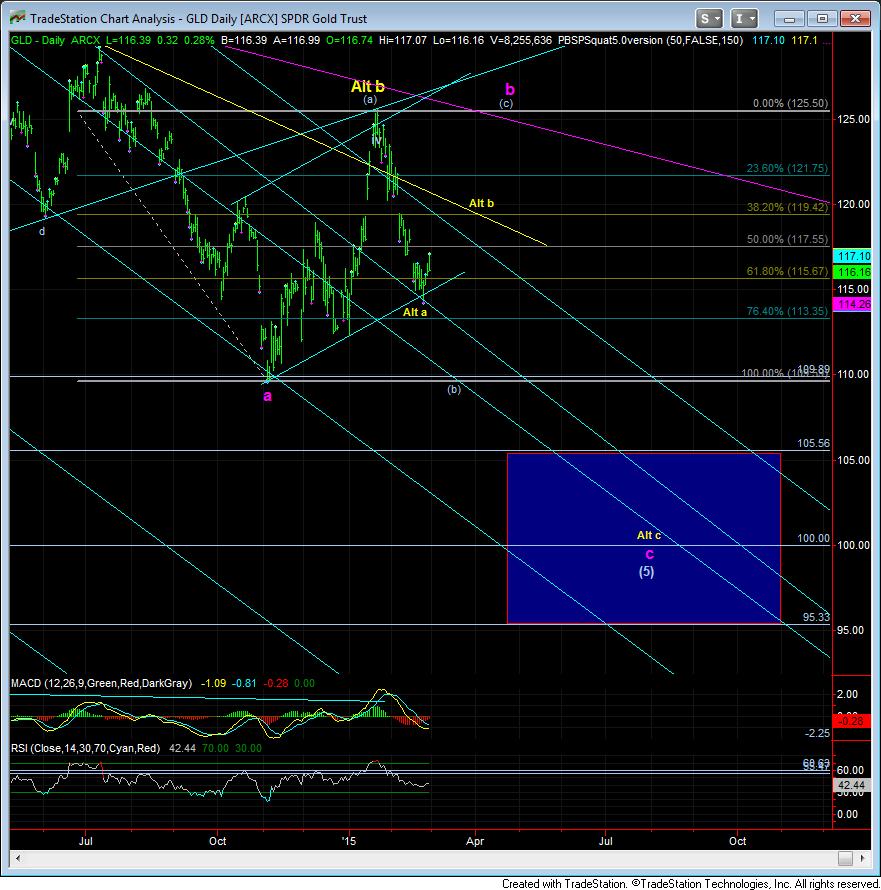Screen dimensions: 881x890
Task: Click the PBSPSquat5.0version indicator label
Action: pos(651,40)
